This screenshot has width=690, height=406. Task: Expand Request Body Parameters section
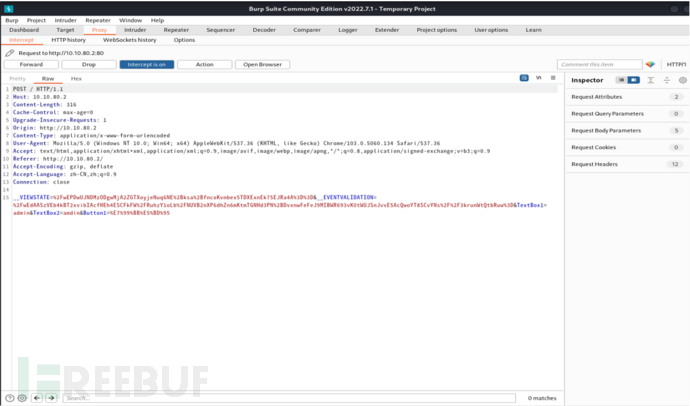pos(627,131)
